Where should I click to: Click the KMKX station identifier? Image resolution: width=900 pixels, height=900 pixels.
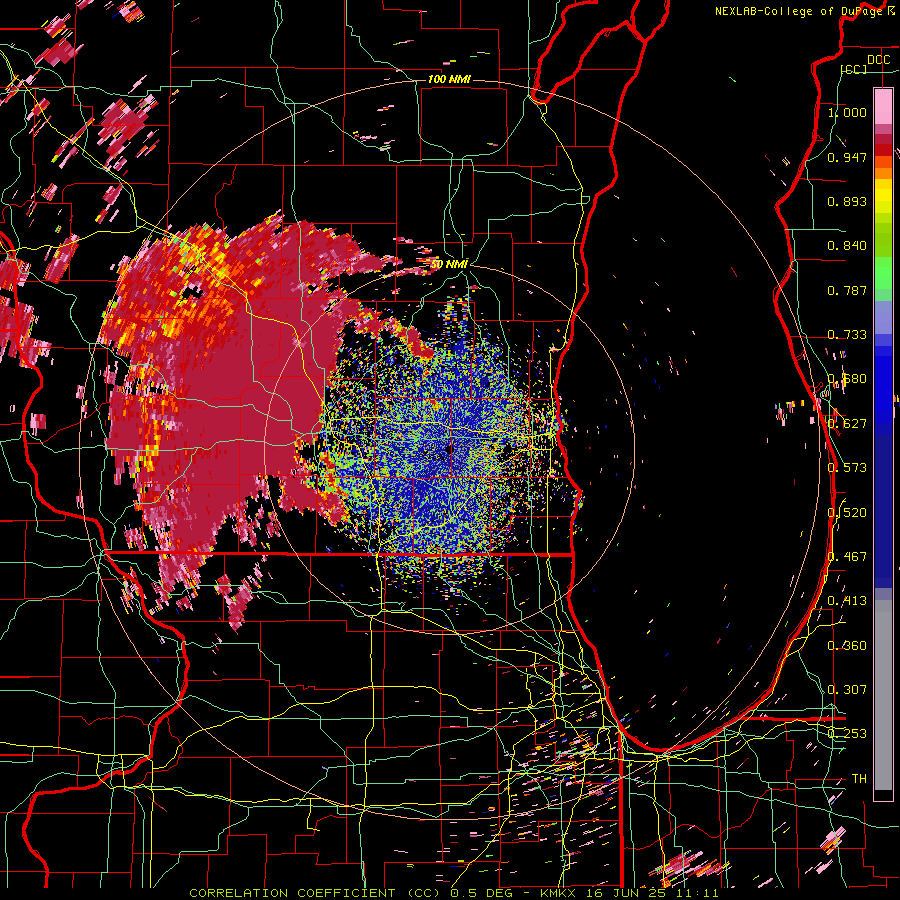pos(560,893)
